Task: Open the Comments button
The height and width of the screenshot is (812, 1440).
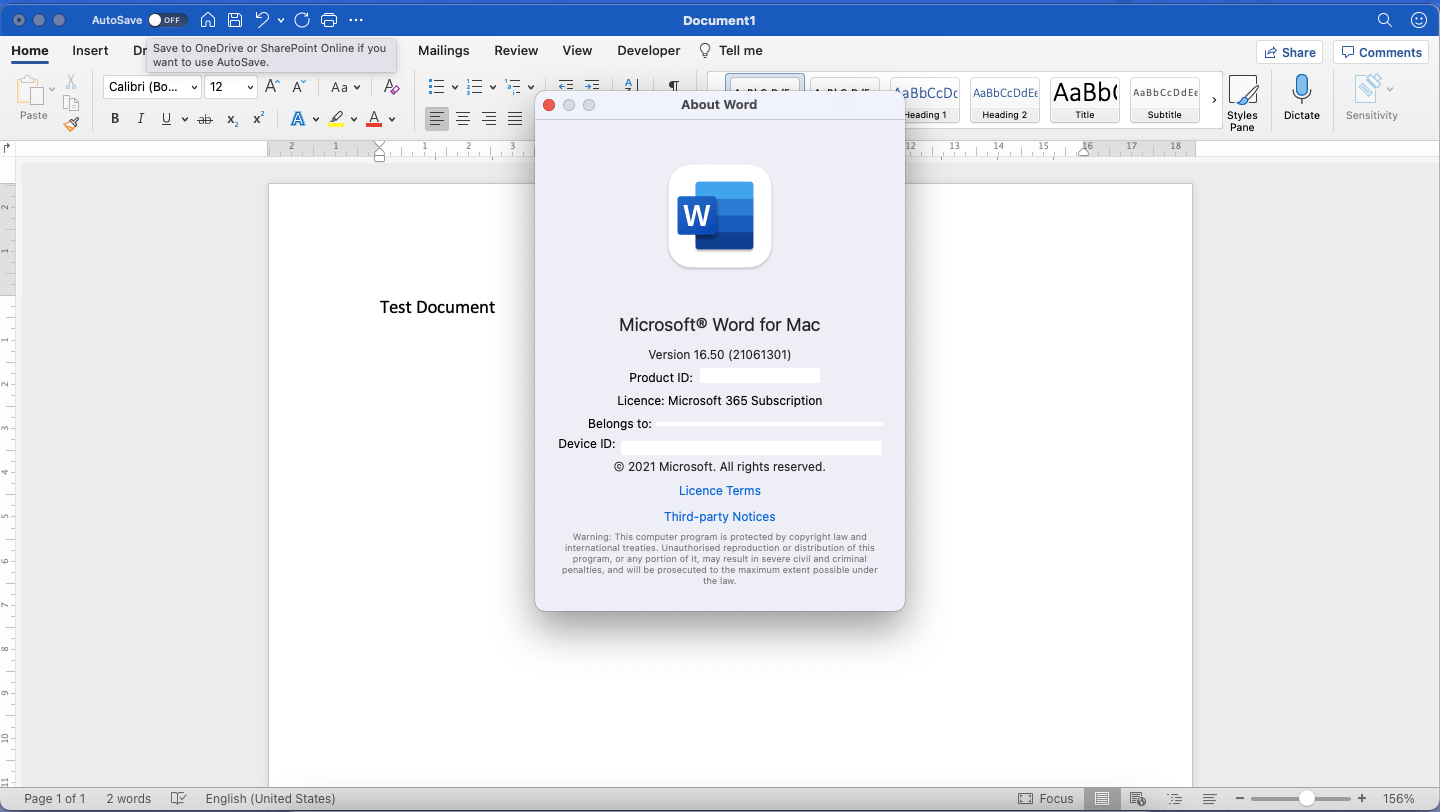Action: coord(1381,52)
